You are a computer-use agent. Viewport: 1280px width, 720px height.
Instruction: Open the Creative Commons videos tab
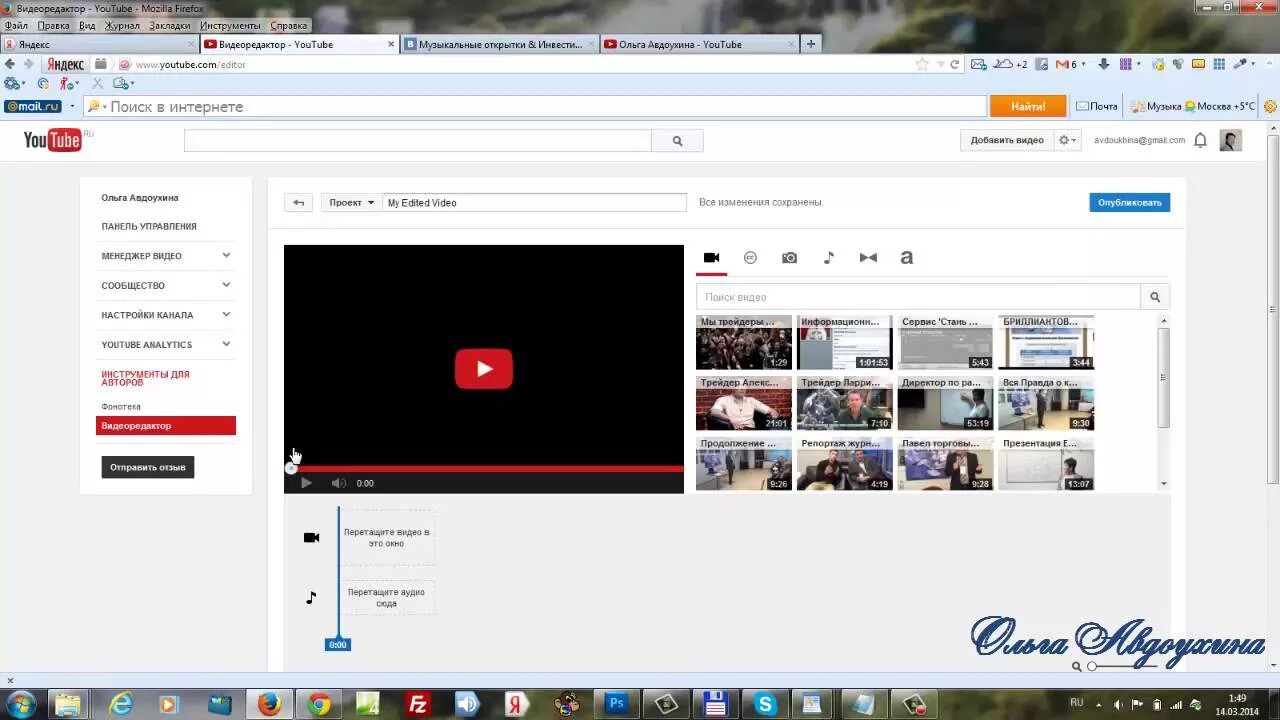point(750,258)
